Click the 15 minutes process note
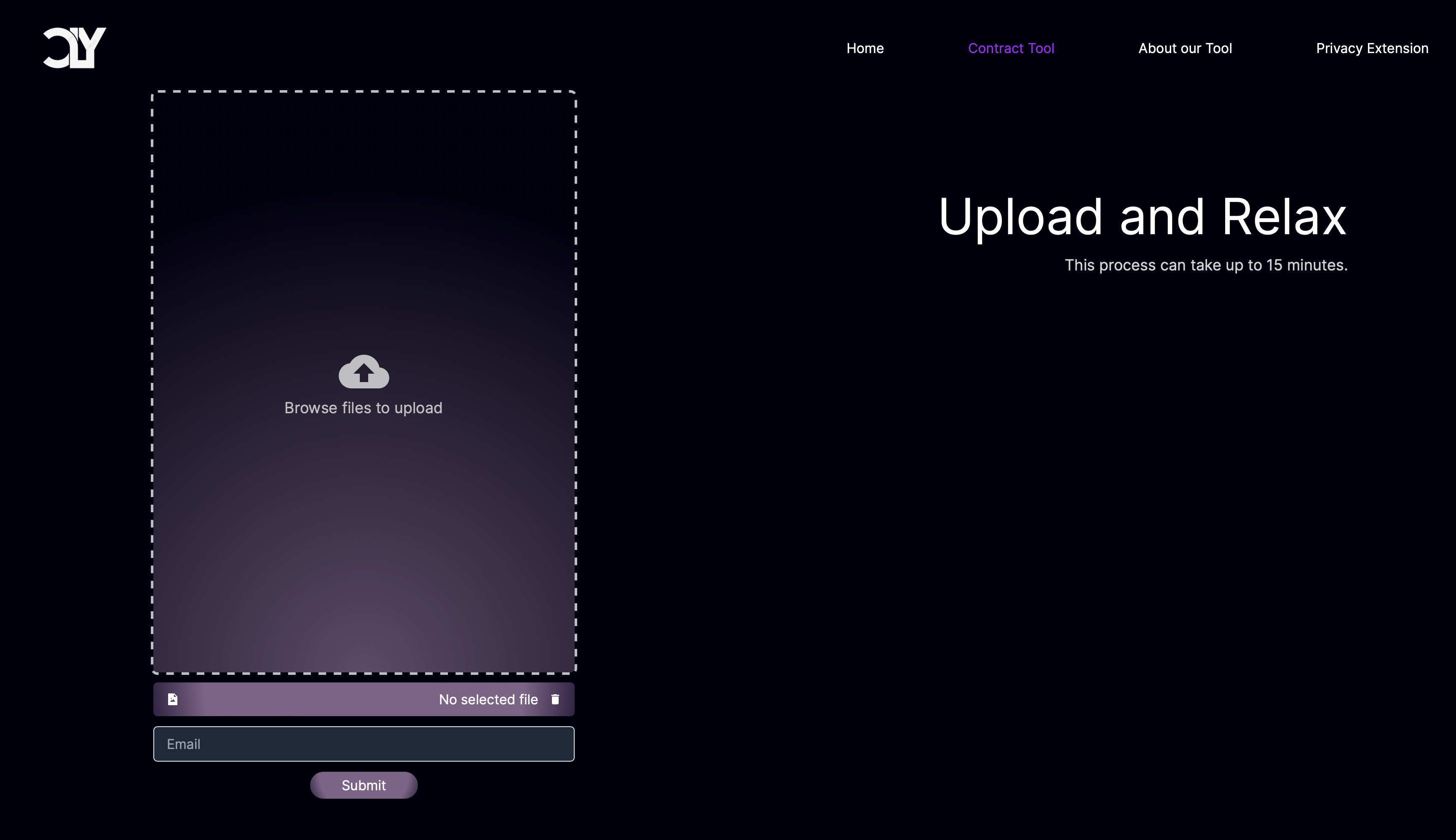The height and width of the screenshot is (840, 1456). point(1206,265)
